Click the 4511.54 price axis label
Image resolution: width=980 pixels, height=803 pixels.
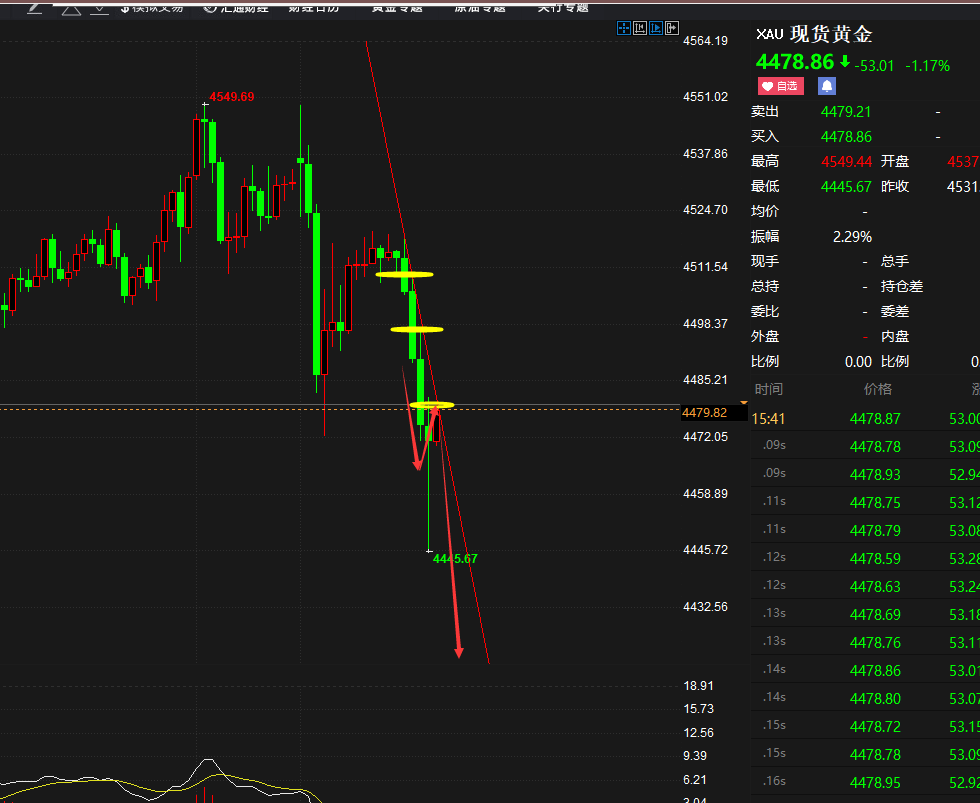[705, 267]
